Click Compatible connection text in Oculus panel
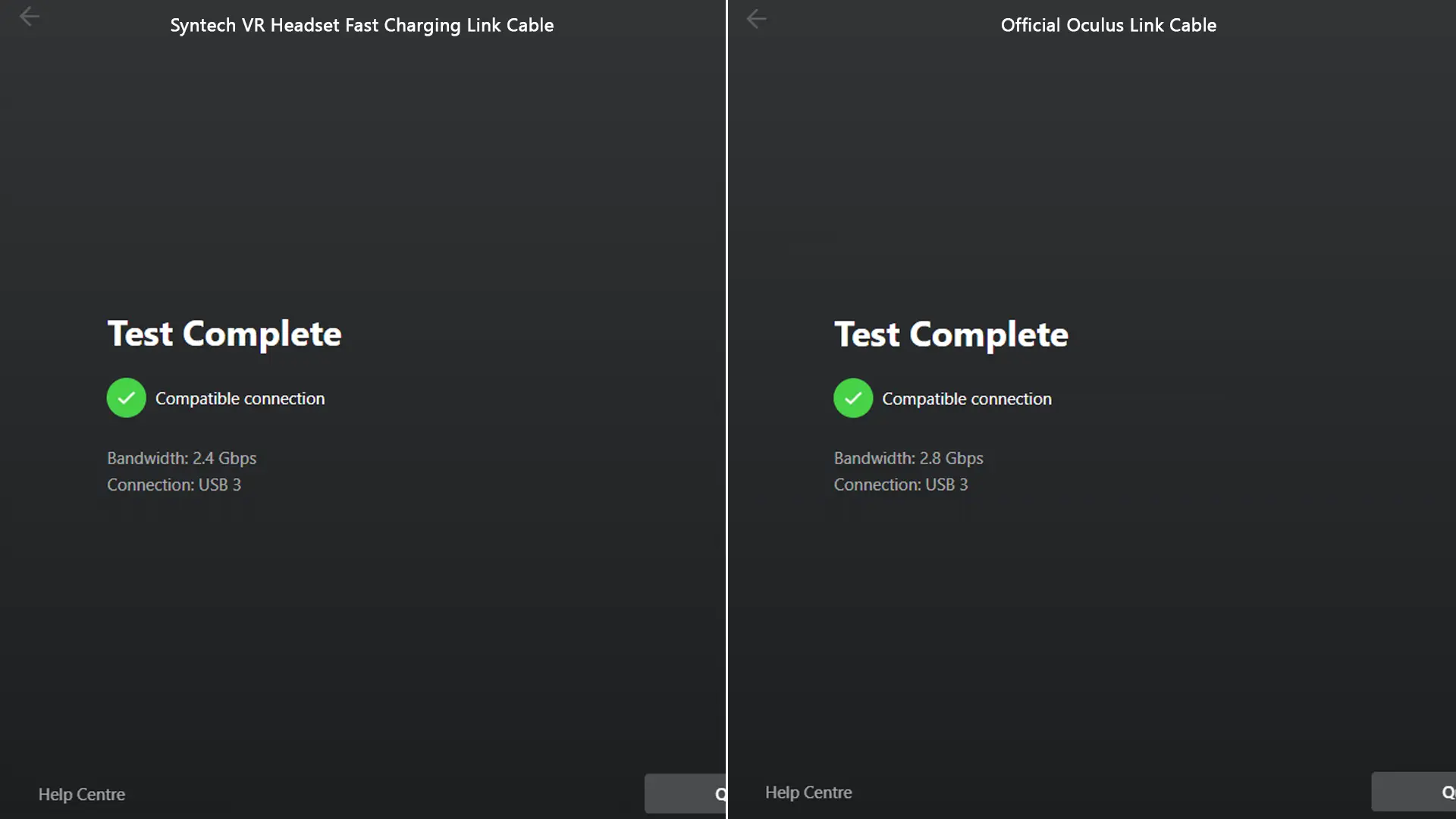This screenshot has width=1456, height=819. click(967, 399)
